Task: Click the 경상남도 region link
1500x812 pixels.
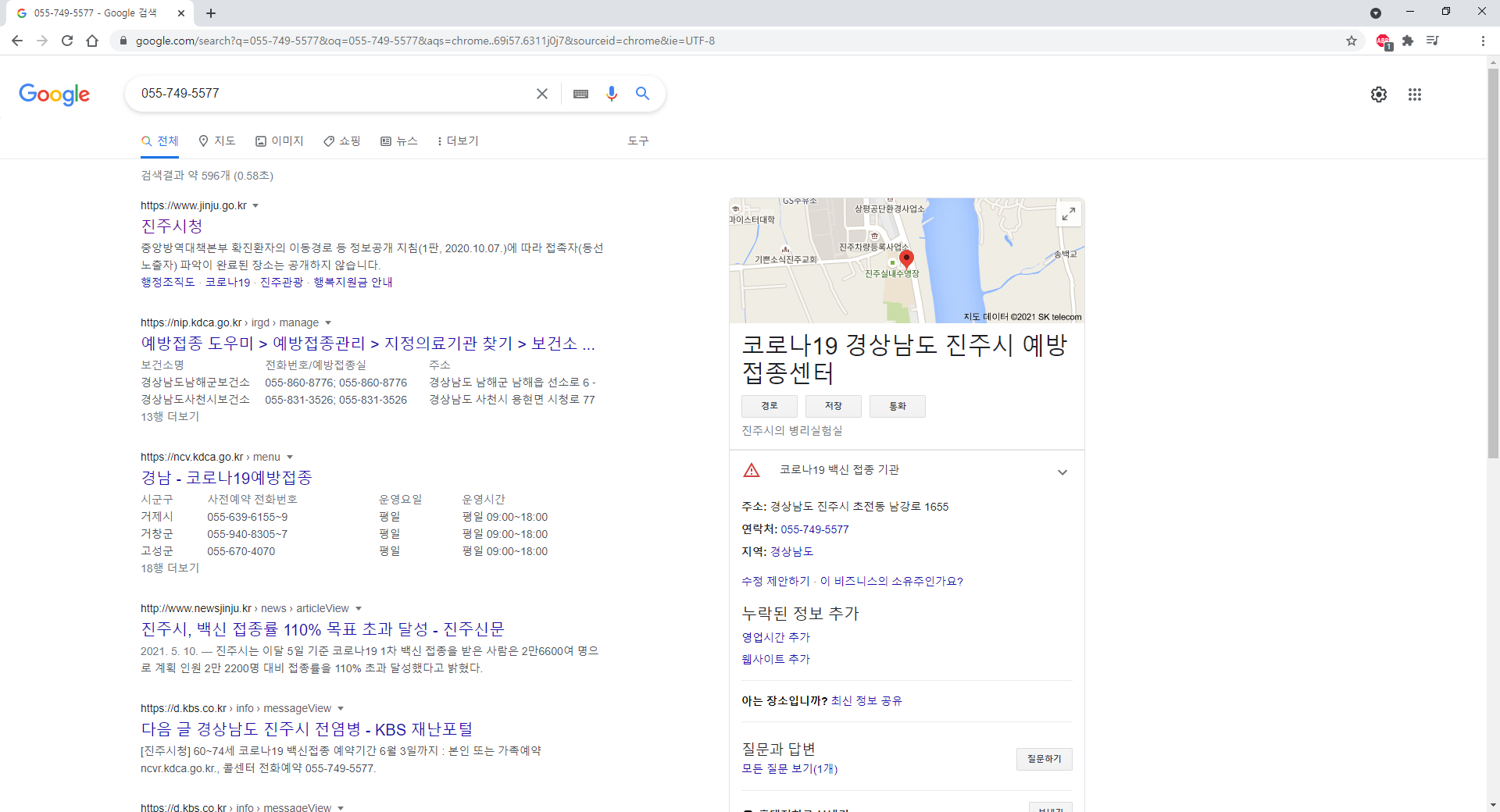Action: pos(791,551)
